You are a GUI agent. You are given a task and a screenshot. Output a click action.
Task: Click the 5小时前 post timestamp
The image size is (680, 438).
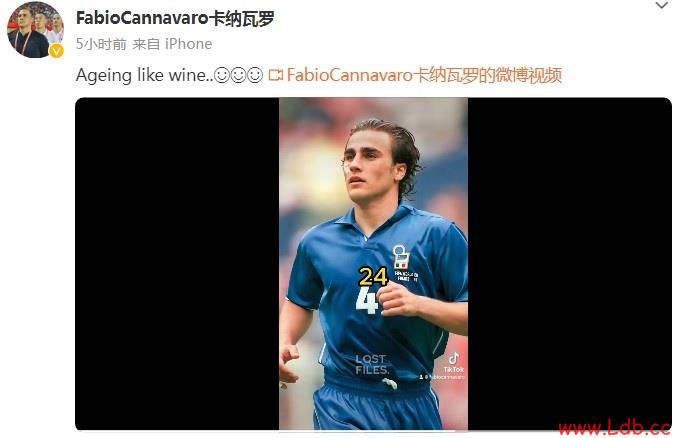[x=101, y=44]
